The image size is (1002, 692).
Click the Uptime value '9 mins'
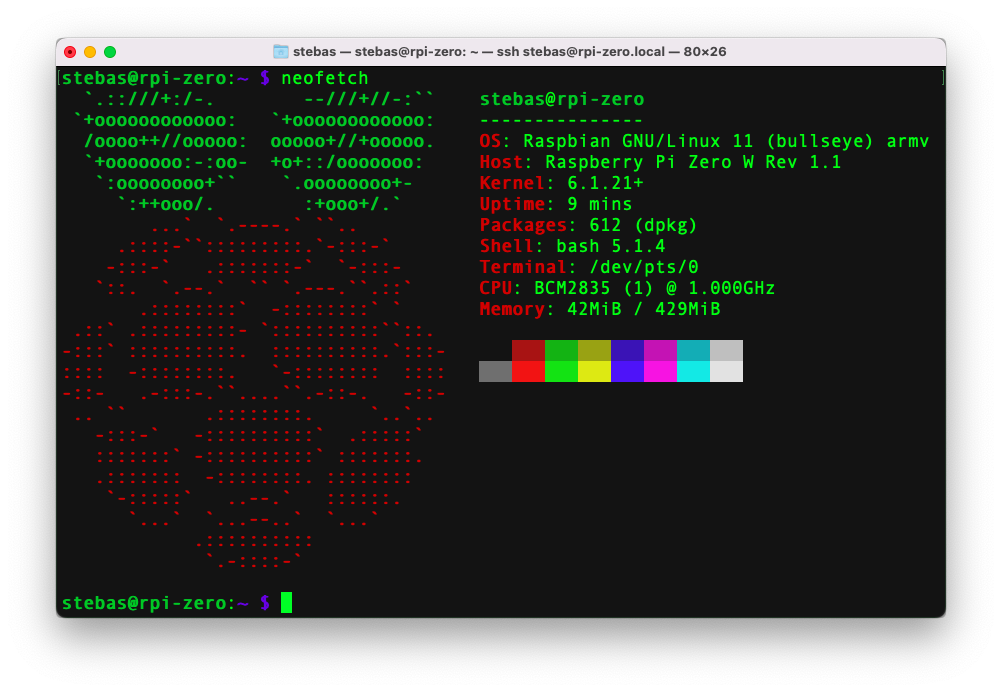pyautogui.click(x=599, y=204)
